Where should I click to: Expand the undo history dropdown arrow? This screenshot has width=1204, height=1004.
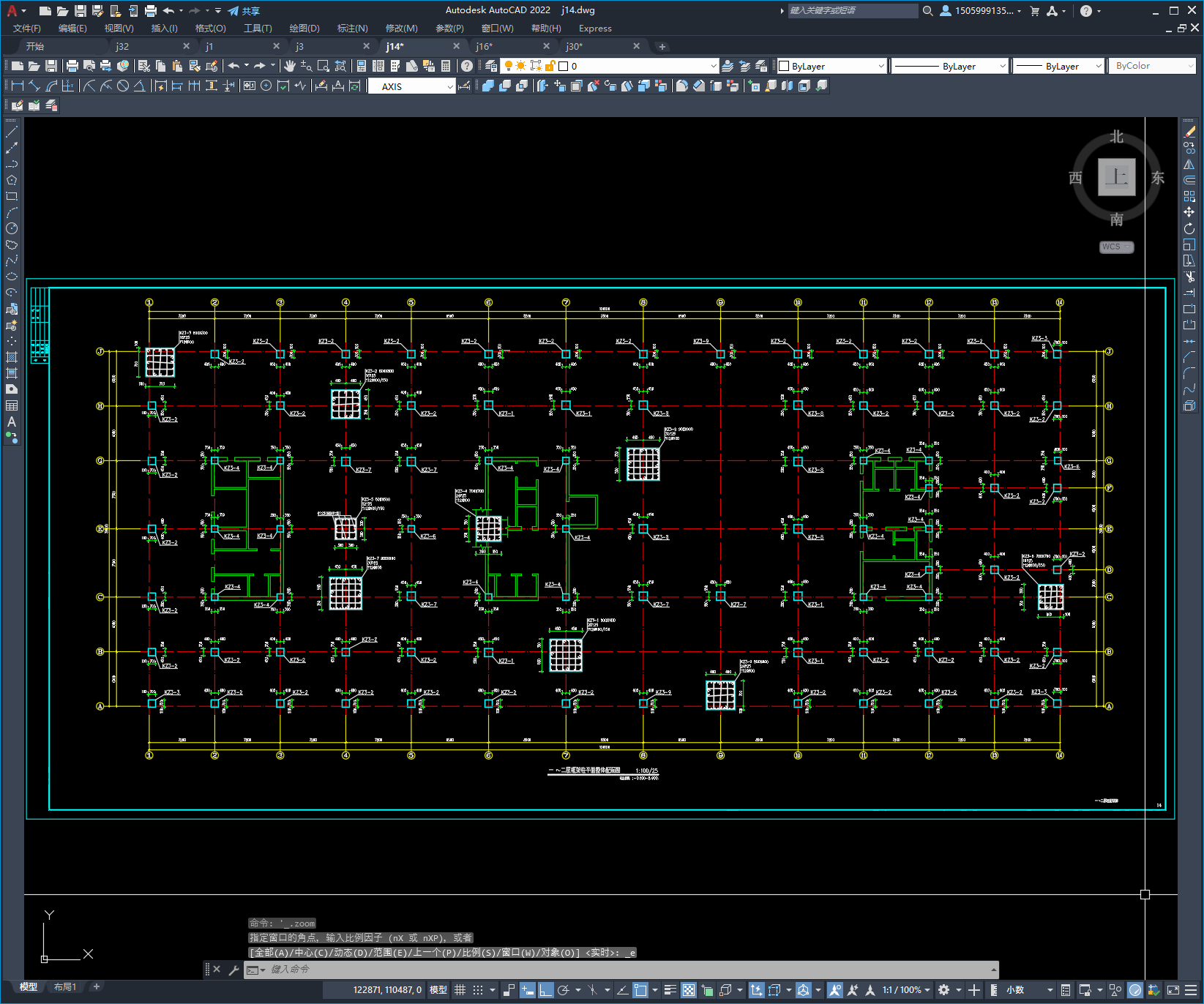coord(247,66)
